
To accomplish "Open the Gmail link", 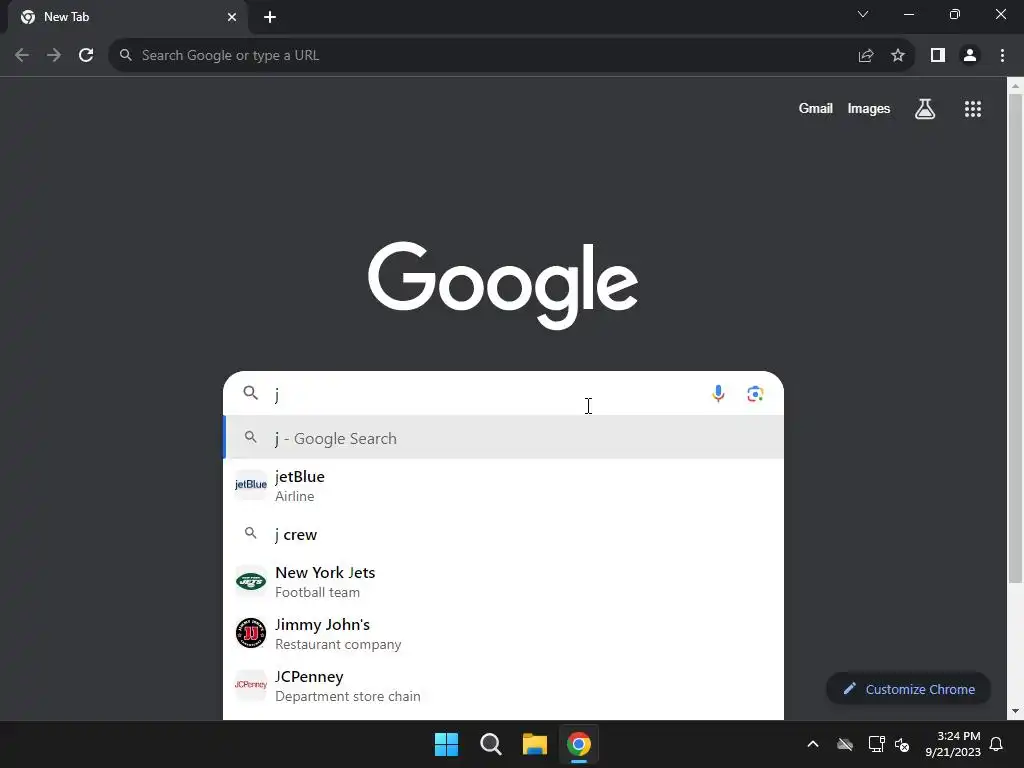I will 816,108.
